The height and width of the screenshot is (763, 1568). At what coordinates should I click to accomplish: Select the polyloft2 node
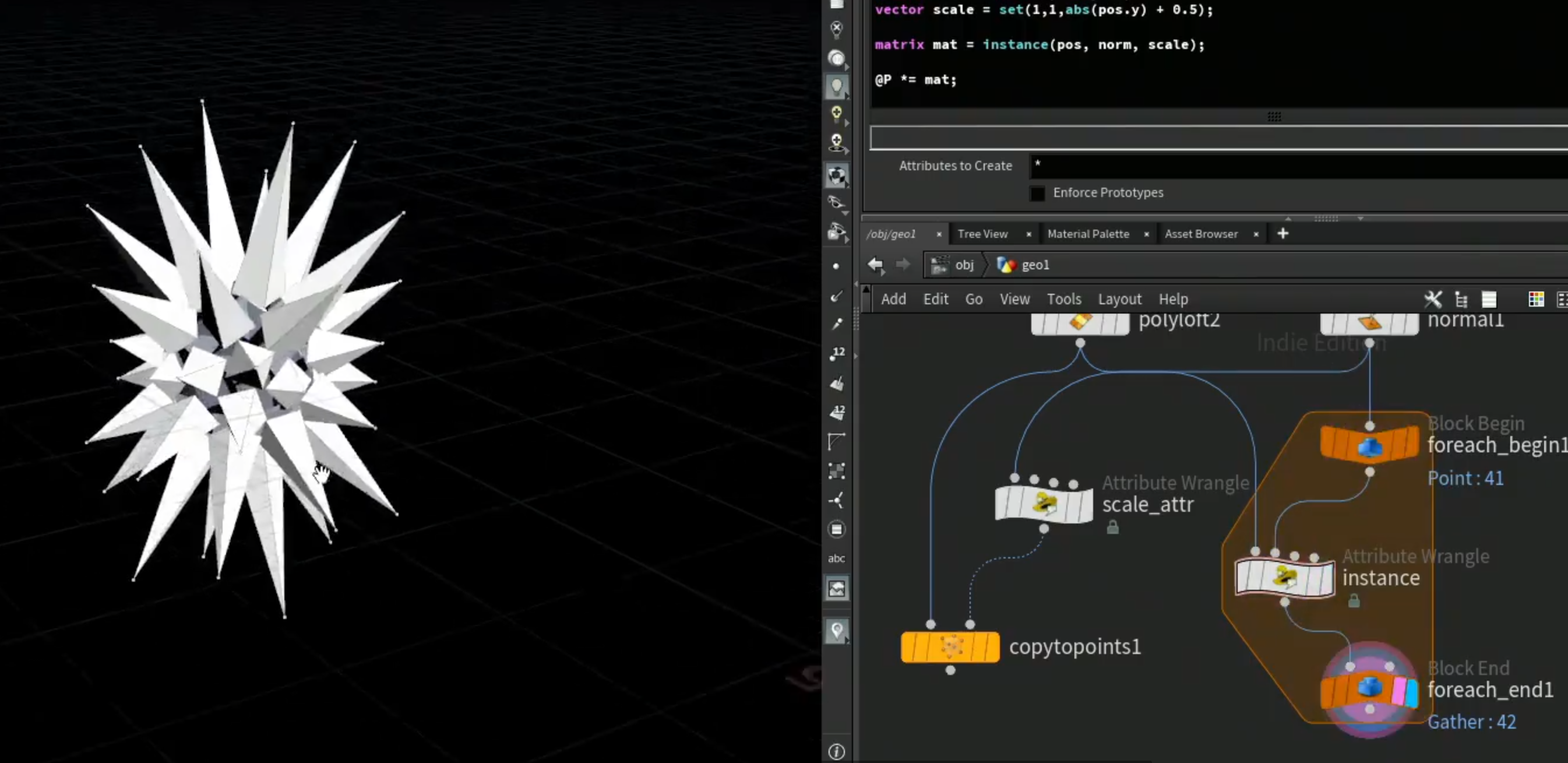click(x=1080, y=323)
